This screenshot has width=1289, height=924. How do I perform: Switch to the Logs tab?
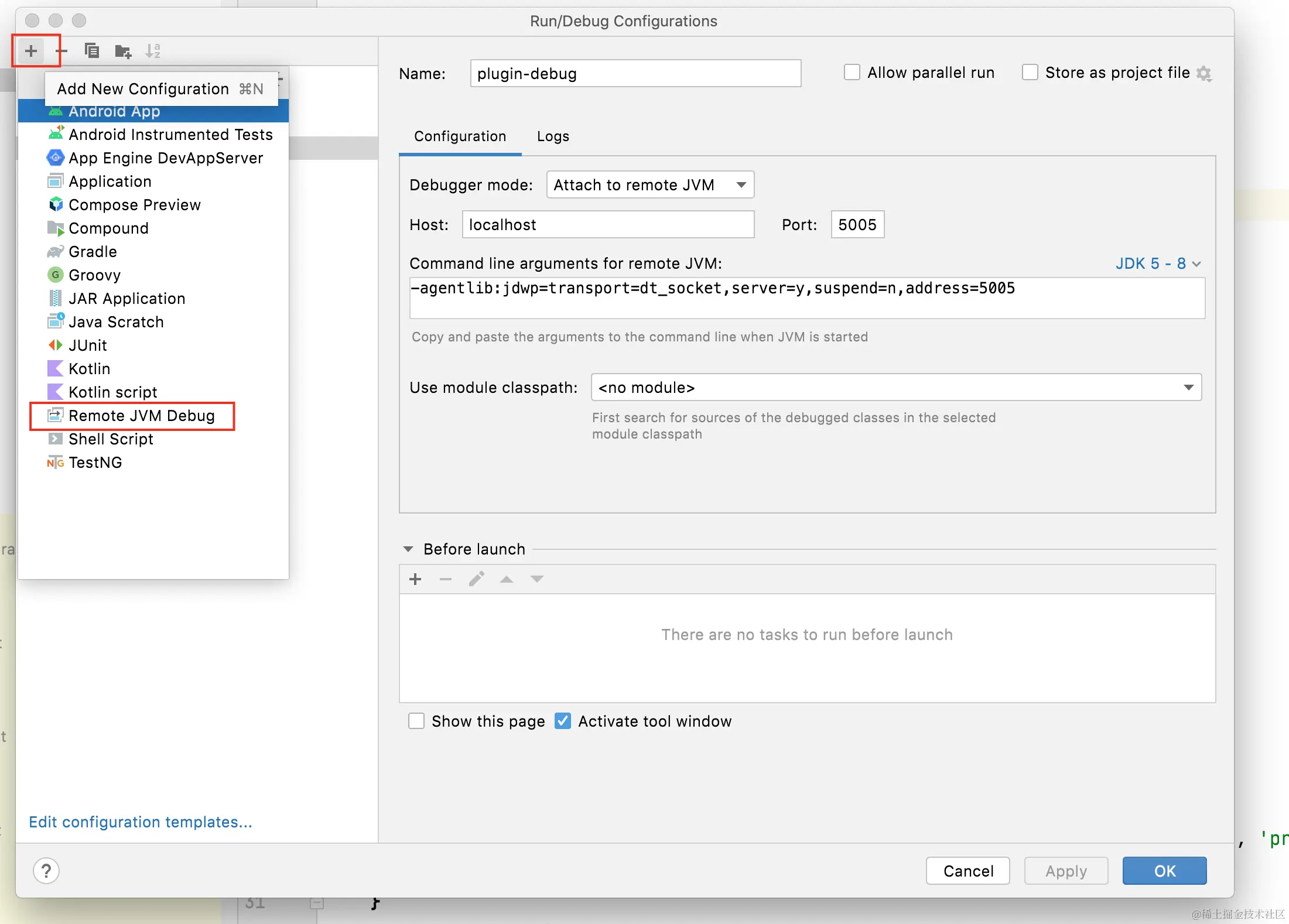[x=553, y=136]
